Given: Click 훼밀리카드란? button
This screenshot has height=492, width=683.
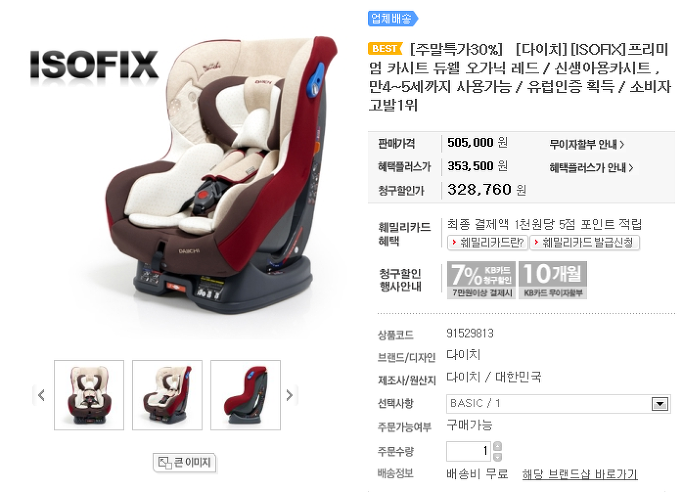Looking at the screenshot, I should (487, 243).
